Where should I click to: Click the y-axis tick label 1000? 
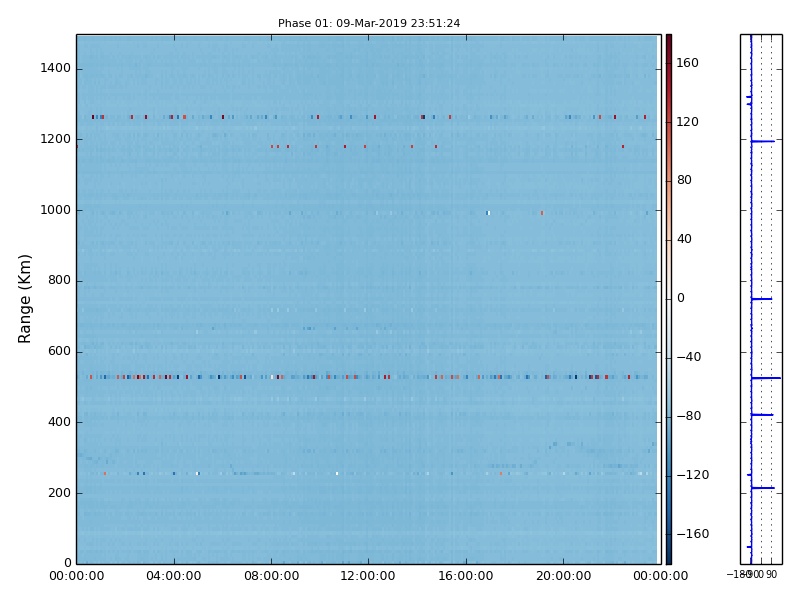(x=56, y=210)
